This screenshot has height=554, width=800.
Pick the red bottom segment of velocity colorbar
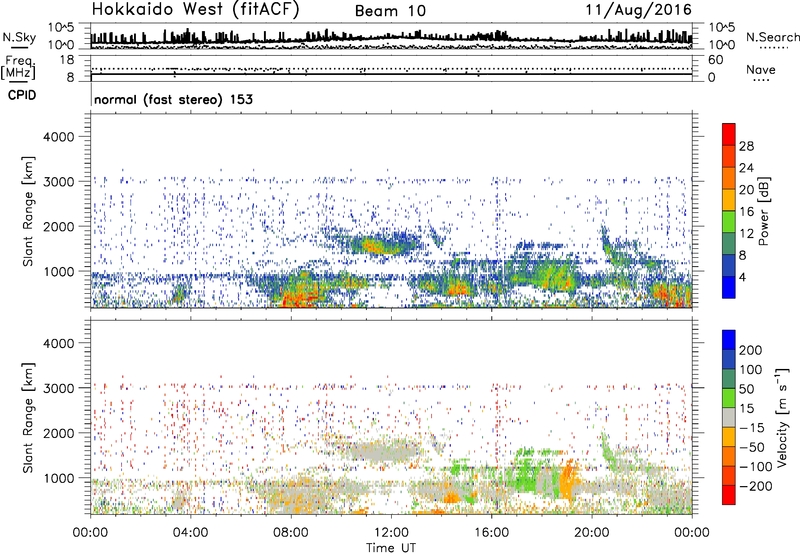tap(729, 495)
